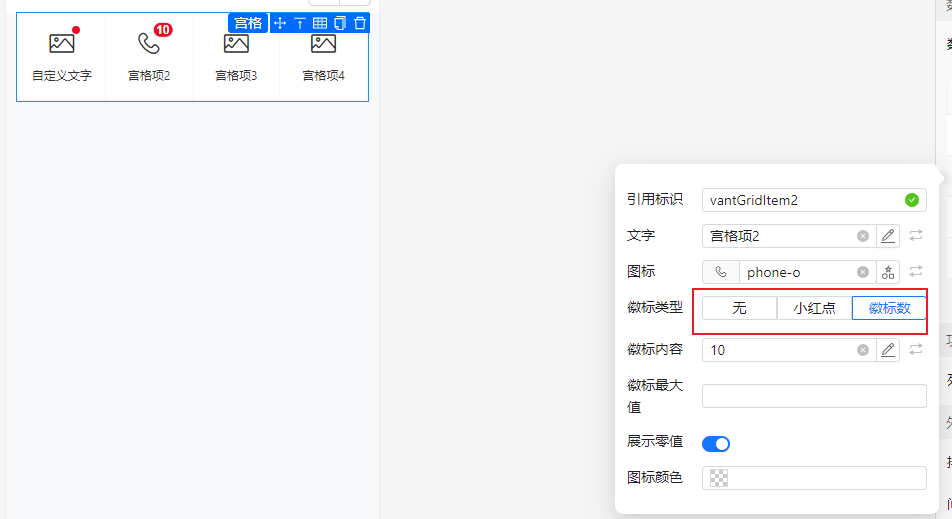
Task: Click the phone icon preview in 图标 field
Action: click(721, 272)
